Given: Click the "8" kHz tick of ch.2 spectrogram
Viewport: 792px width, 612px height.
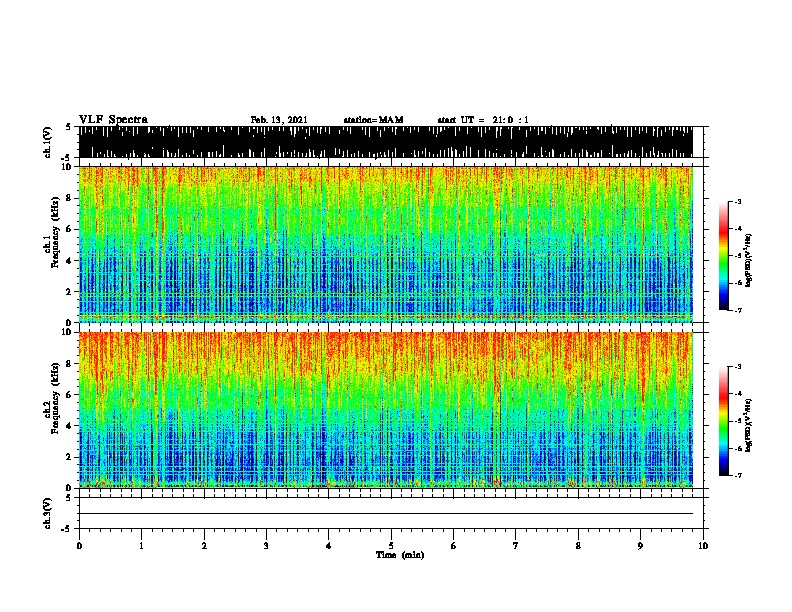Looking at the screenshot, I should 70,364.
